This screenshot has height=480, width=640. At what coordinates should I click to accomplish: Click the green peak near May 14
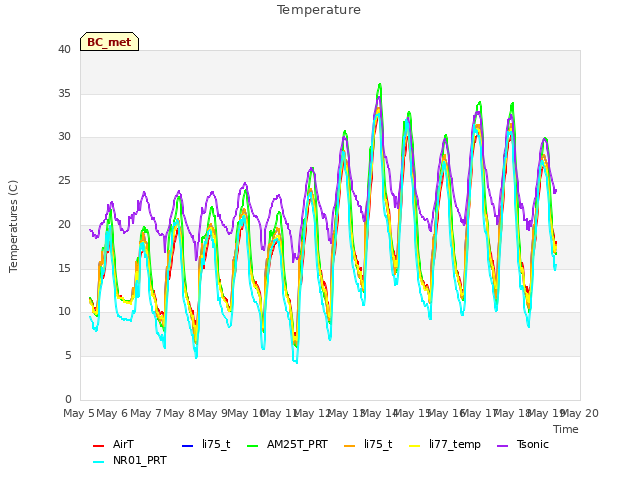coord(380,84)
